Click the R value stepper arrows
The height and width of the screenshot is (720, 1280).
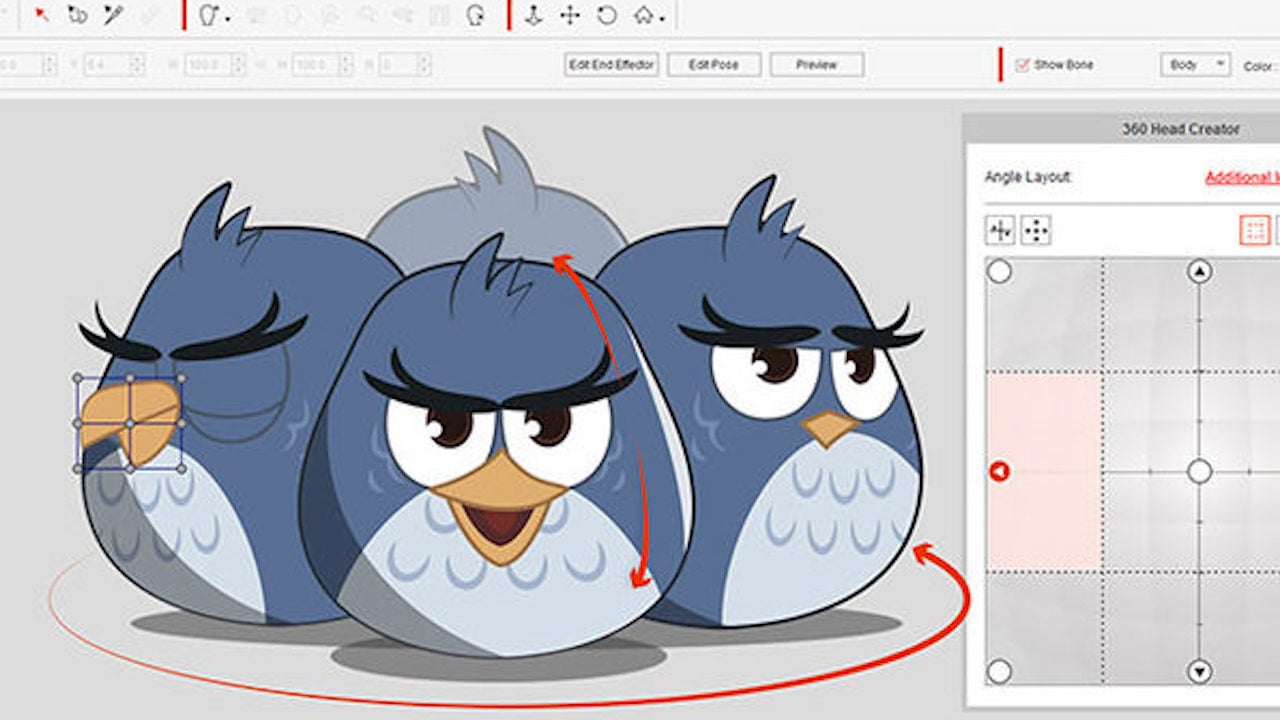pos(424,65)
